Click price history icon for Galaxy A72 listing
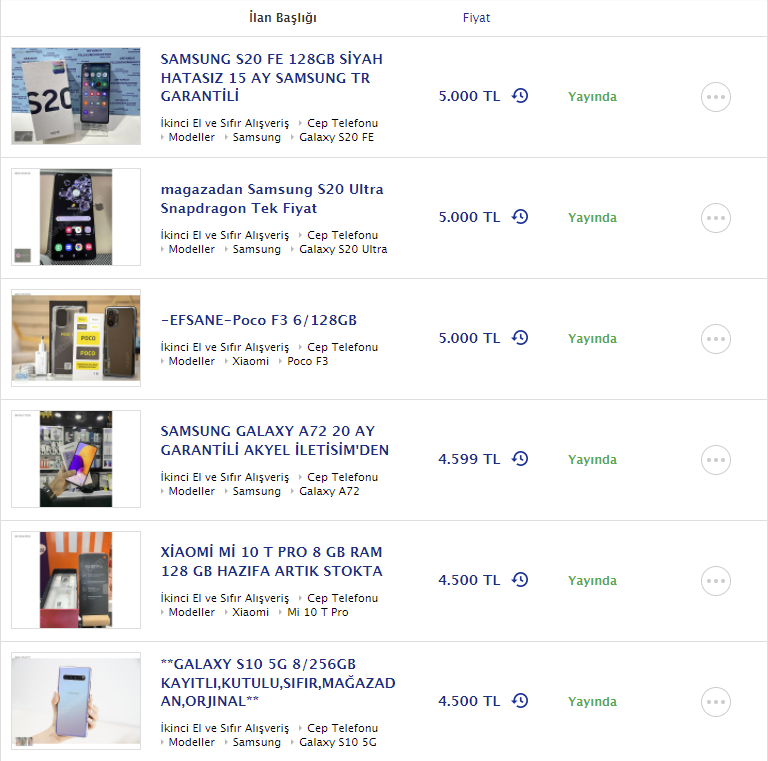This screenshot has width=768, height=761. pyautogui.click(x=520, y=458)
